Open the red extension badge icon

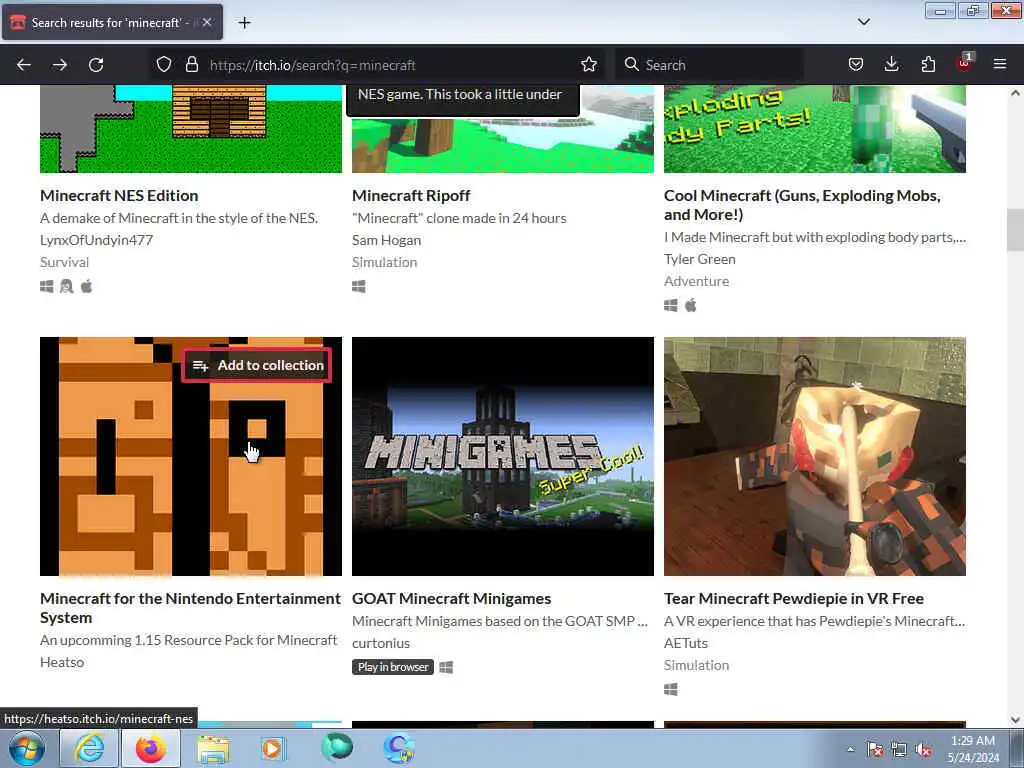tap(964, 63)
